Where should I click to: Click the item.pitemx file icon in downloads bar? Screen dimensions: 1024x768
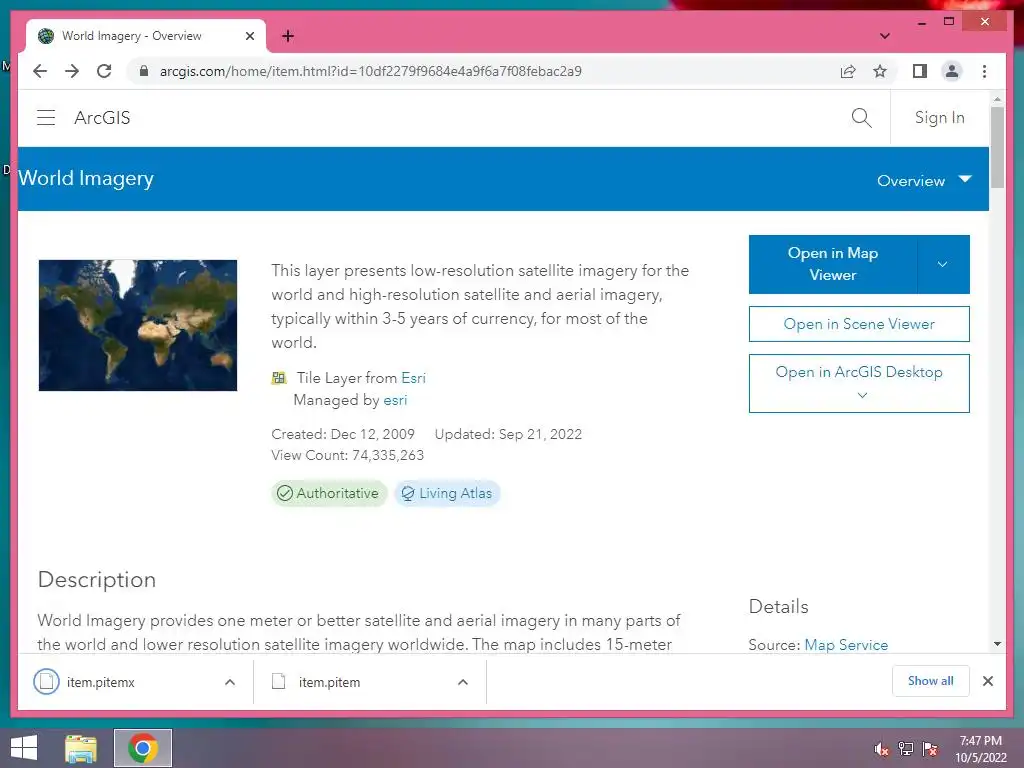click(x=46, y=682)
